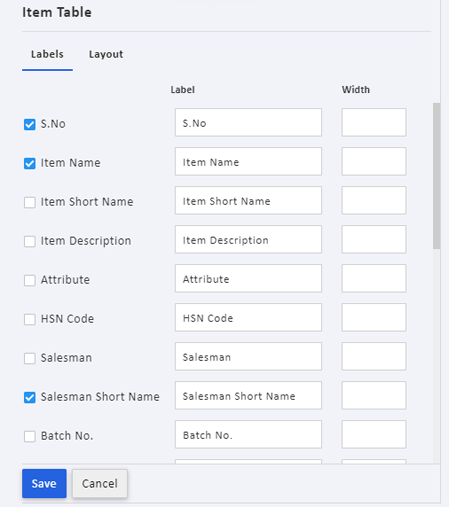This screenshot has height=507, width=449.
Task: Uncheck the S.No checkbox
Action: [30, 124]
